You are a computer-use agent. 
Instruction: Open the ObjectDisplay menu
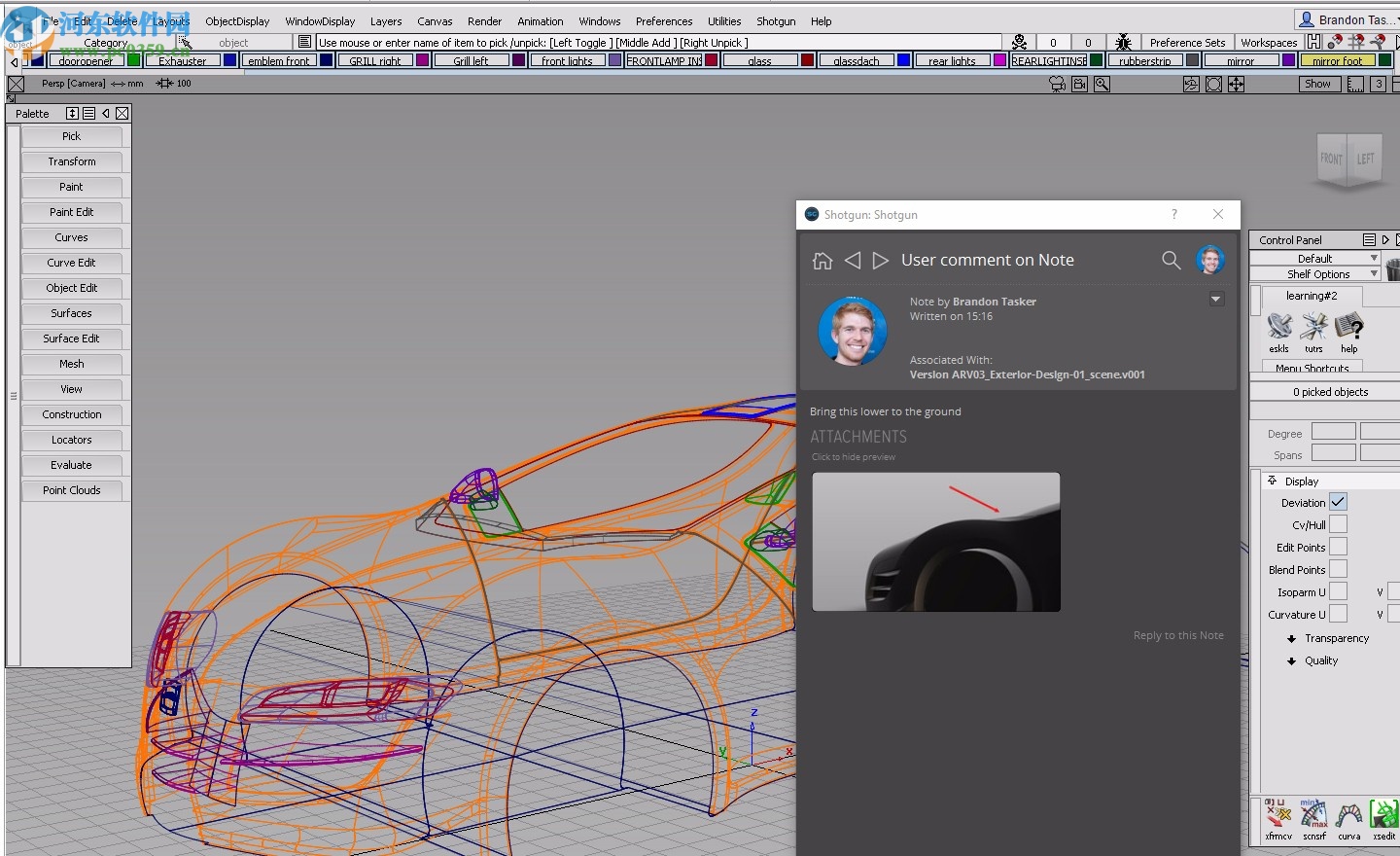click(x=237, y=21)
